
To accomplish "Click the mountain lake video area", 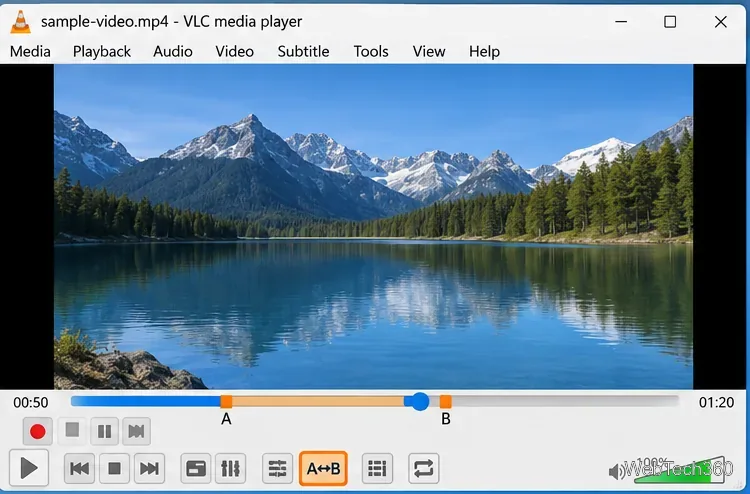I will click(x=373, y=227).
